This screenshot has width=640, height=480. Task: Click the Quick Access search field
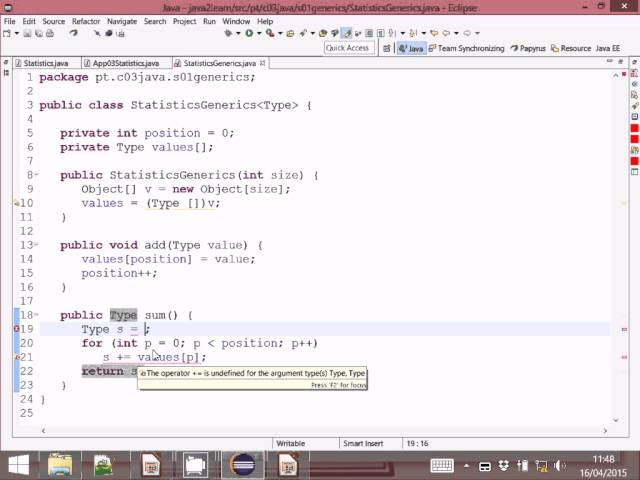click(349, 48)
